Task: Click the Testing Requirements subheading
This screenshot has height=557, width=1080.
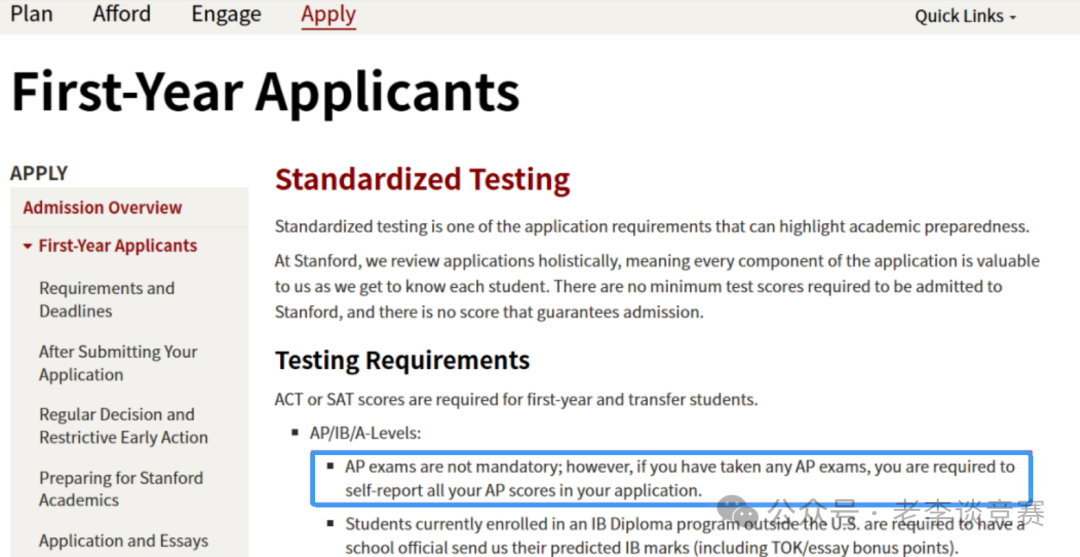Action: point(402,360)
